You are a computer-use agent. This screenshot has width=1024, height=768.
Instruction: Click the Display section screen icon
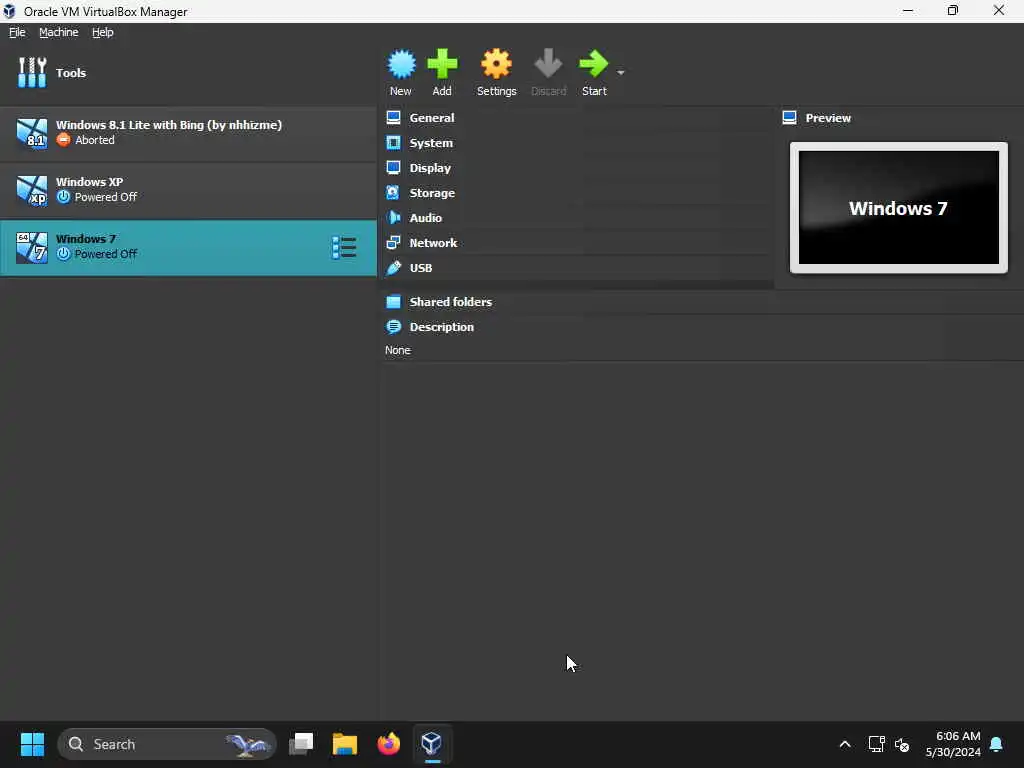393,168
